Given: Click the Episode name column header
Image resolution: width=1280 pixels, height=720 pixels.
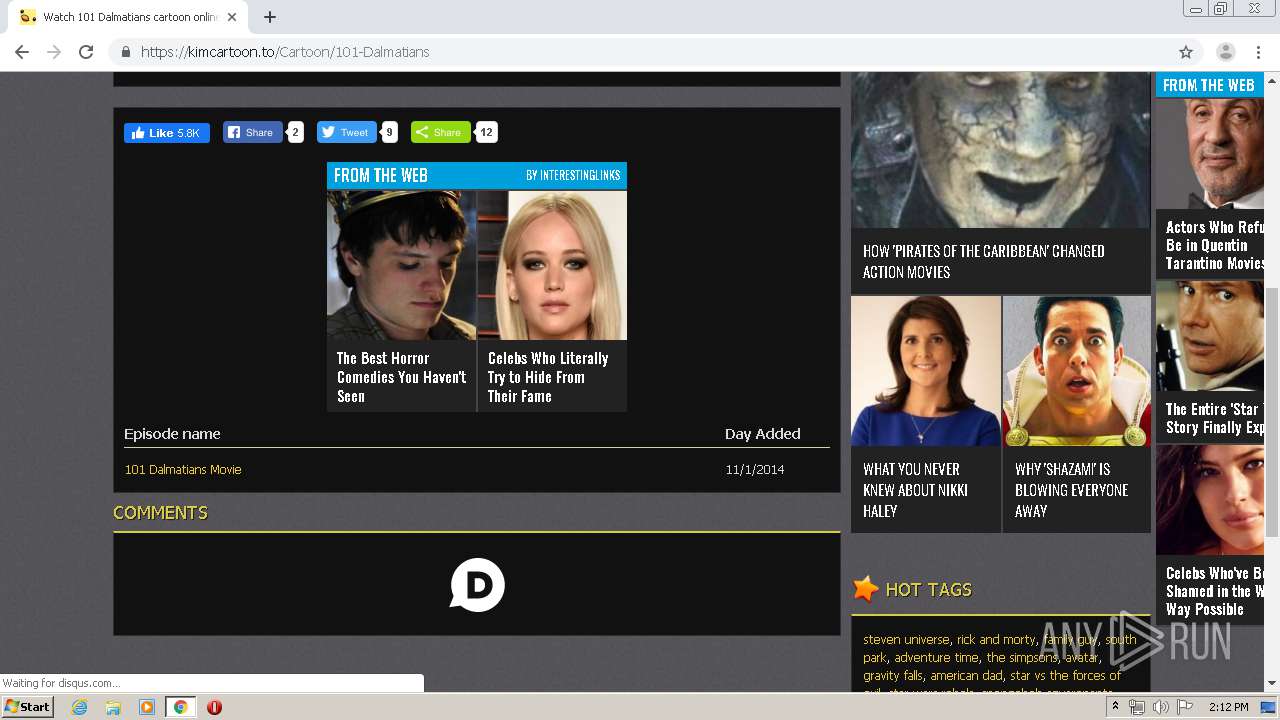Looking at the screenshot, I should 172,434.
